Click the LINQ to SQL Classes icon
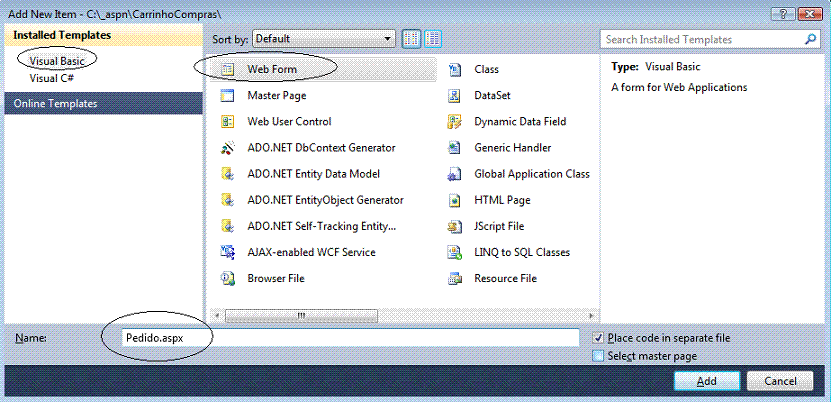The image size is (831, 402). coord(455,252)
